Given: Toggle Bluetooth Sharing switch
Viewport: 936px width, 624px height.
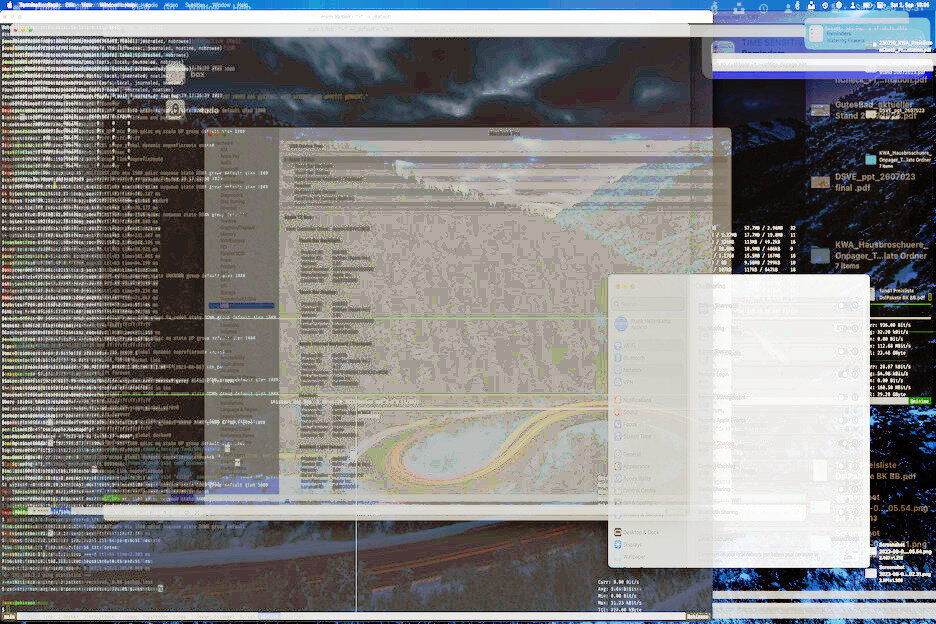Looking at the screenshot, I should 842,512.
